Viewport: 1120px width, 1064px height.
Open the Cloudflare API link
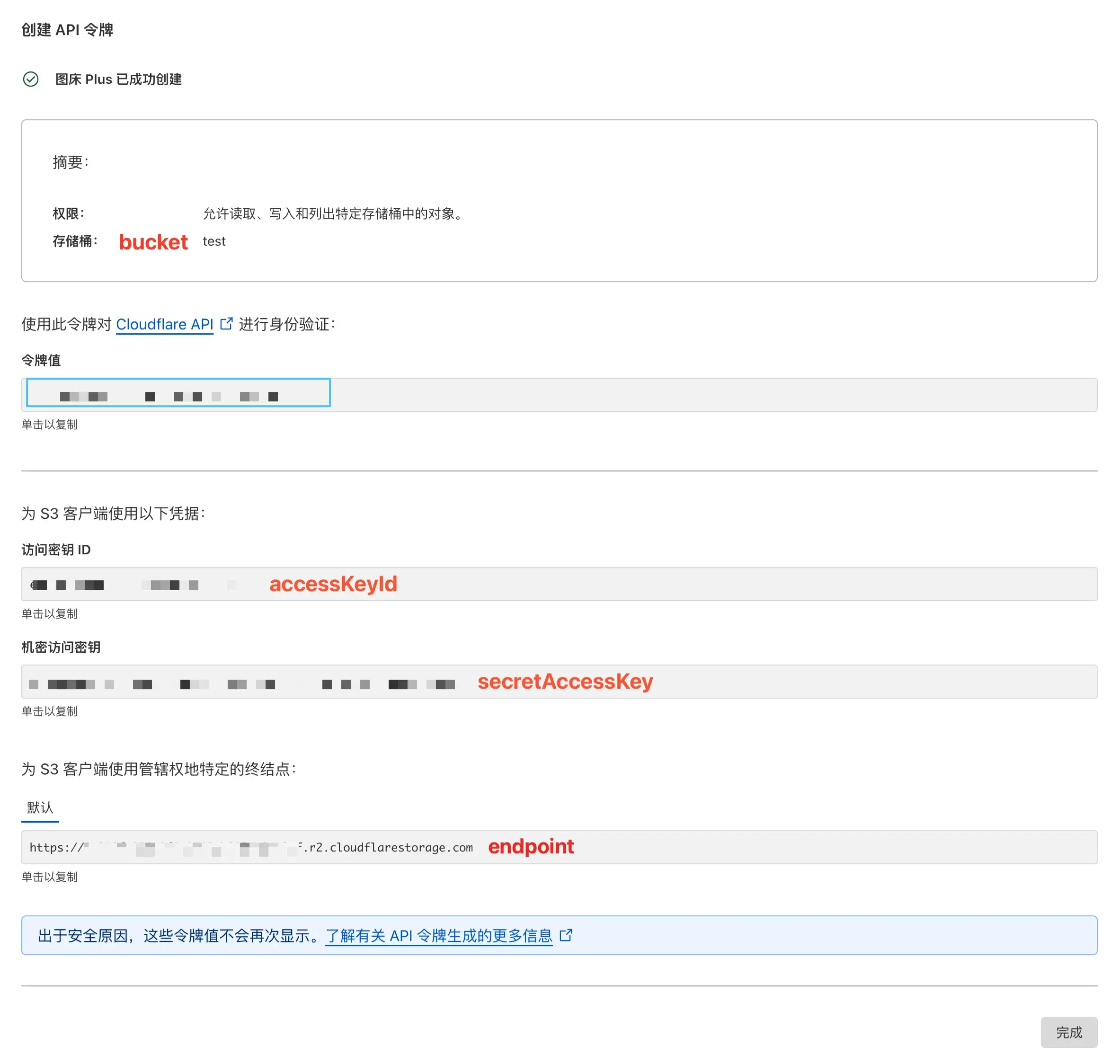pos(165,324)
